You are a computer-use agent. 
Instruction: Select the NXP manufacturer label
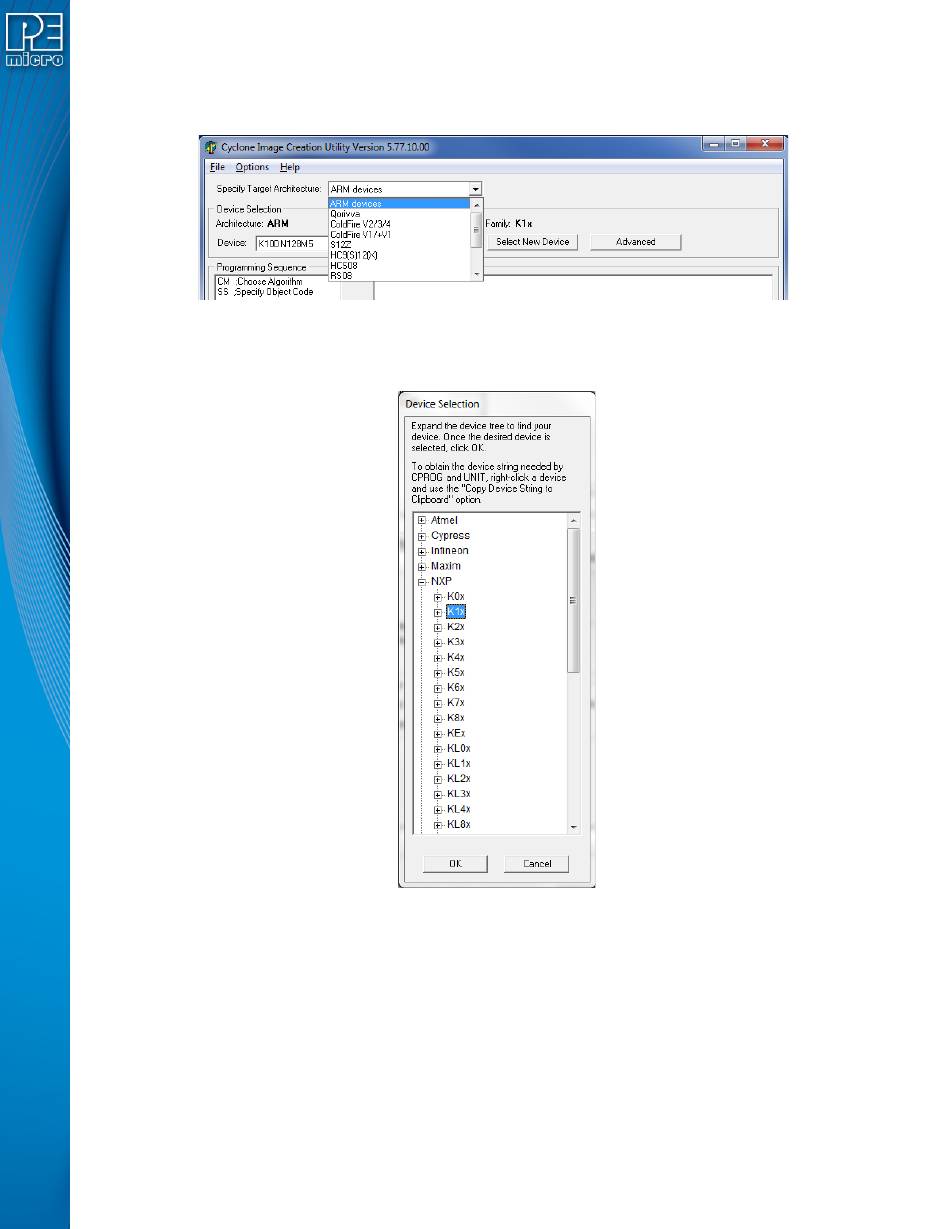(x=441, y=582)
